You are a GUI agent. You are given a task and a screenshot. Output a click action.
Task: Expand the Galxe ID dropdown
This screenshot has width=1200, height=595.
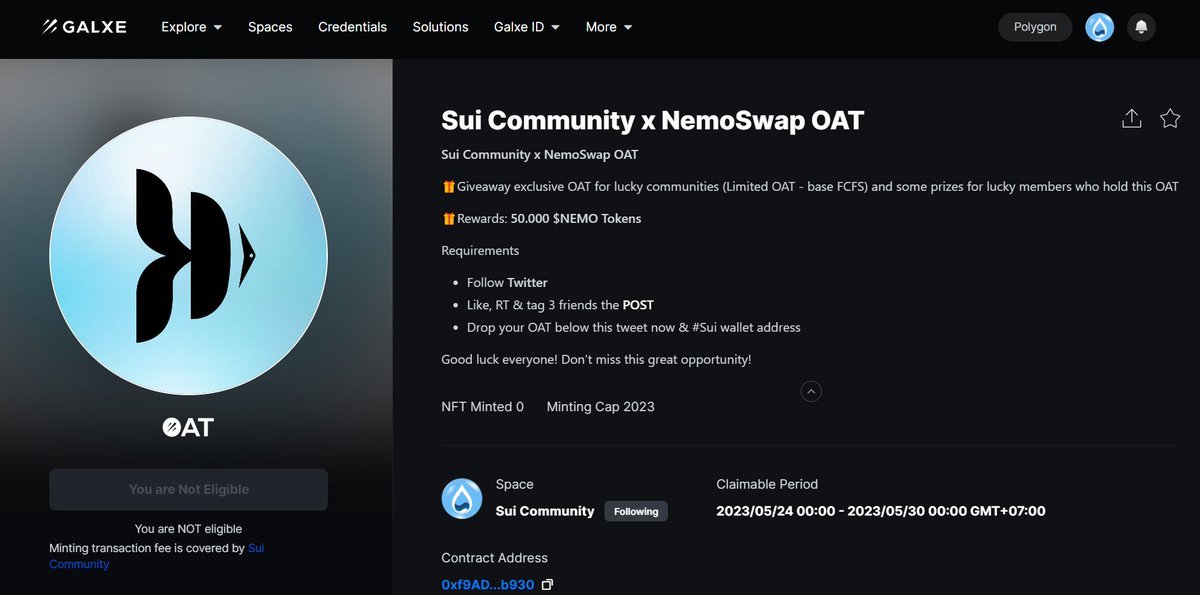527,27
